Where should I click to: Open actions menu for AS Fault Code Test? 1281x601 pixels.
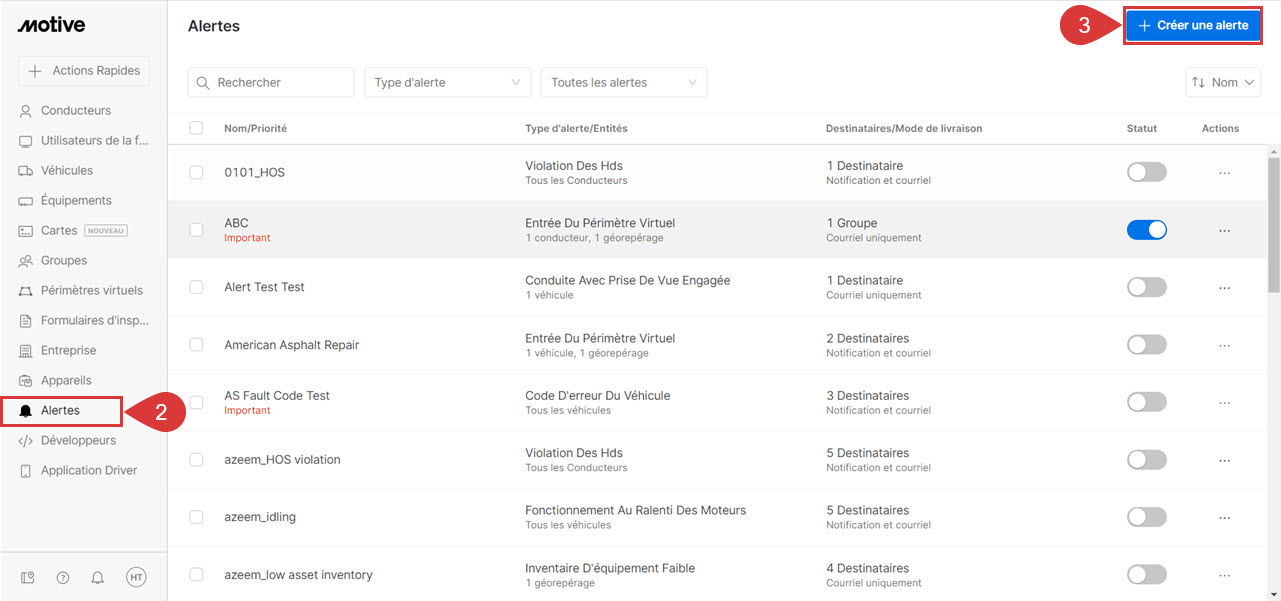pyautogui.click(x=1224, y=402)
